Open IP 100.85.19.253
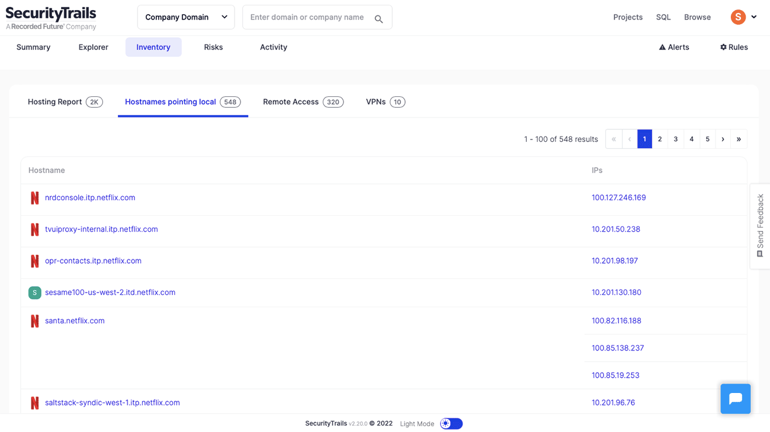 click(x=615, y=375)
